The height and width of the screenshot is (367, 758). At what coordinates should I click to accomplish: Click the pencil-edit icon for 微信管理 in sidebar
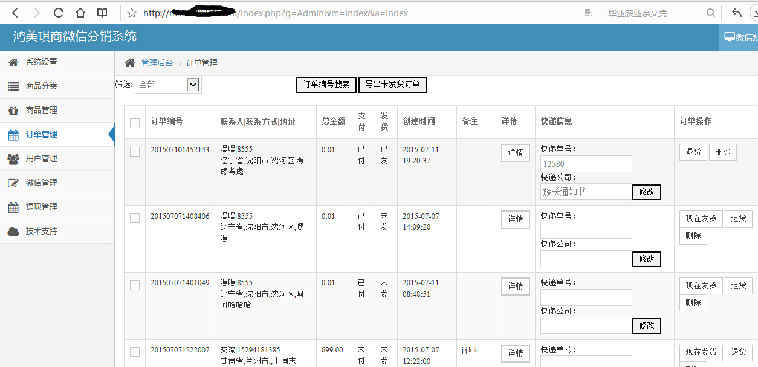coord(14,183)
